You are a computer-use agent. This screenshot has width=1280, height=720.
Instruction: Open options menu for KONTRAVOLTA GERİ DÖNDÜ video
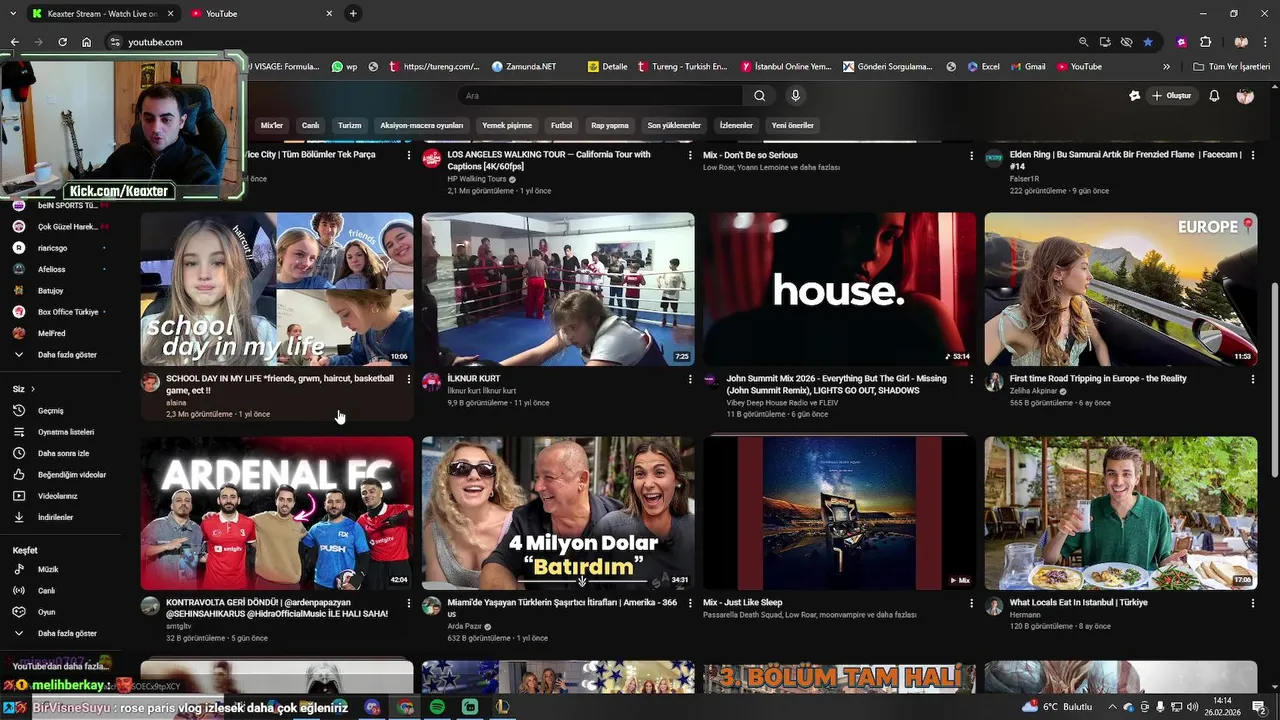point(408,603)
